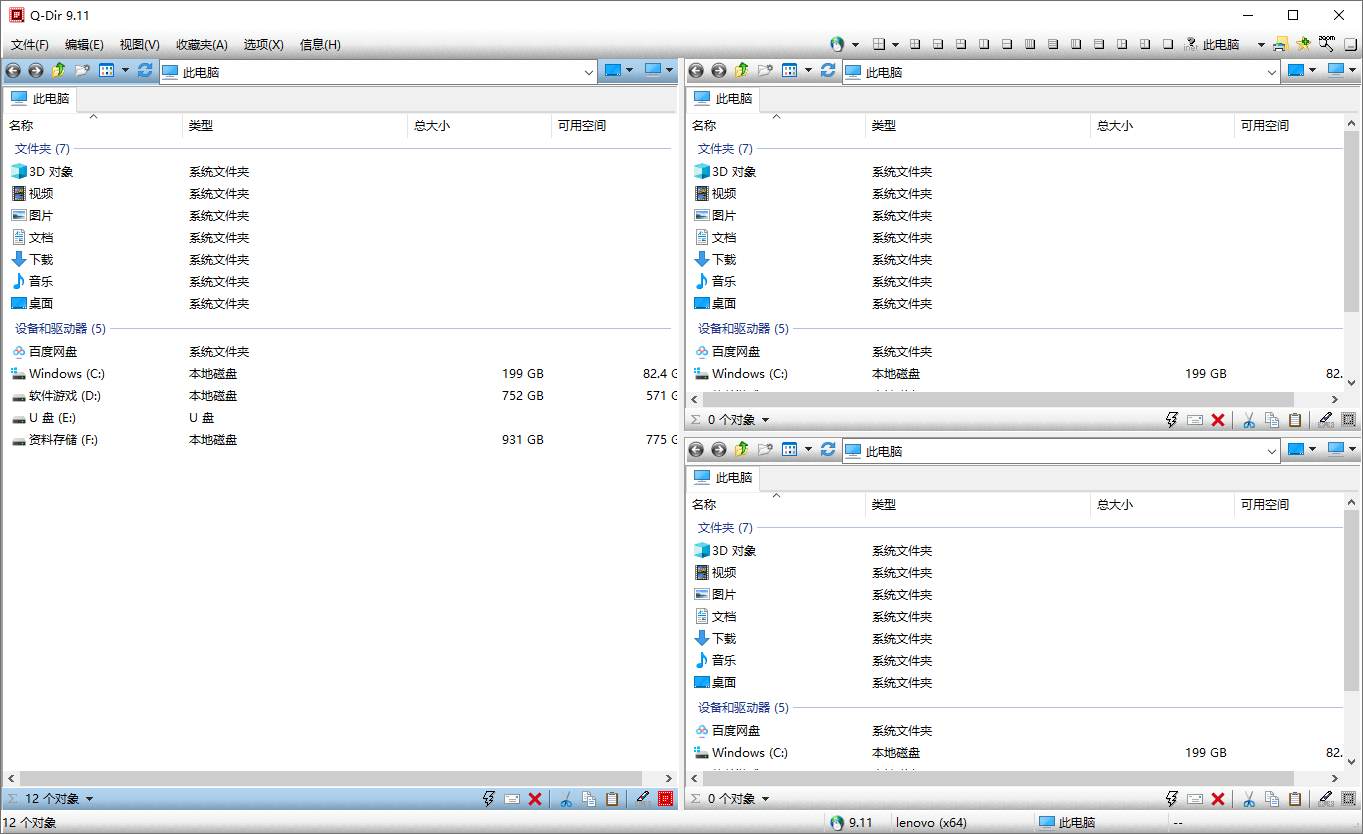Sort by the 总大小 column header in the left pane
This screenshot has height=834, width=1363.
coord(431,126)
